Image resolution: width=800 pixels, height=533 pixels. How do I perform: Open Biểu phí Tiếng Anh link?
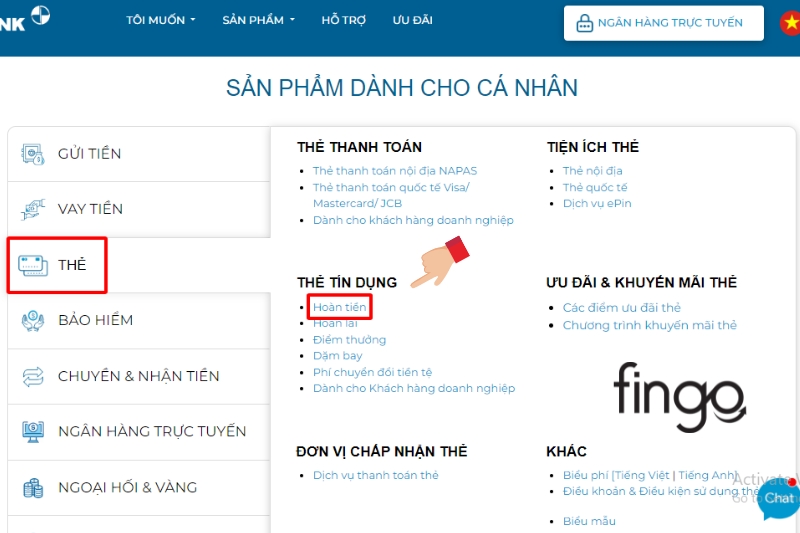[x=706, y=475]
